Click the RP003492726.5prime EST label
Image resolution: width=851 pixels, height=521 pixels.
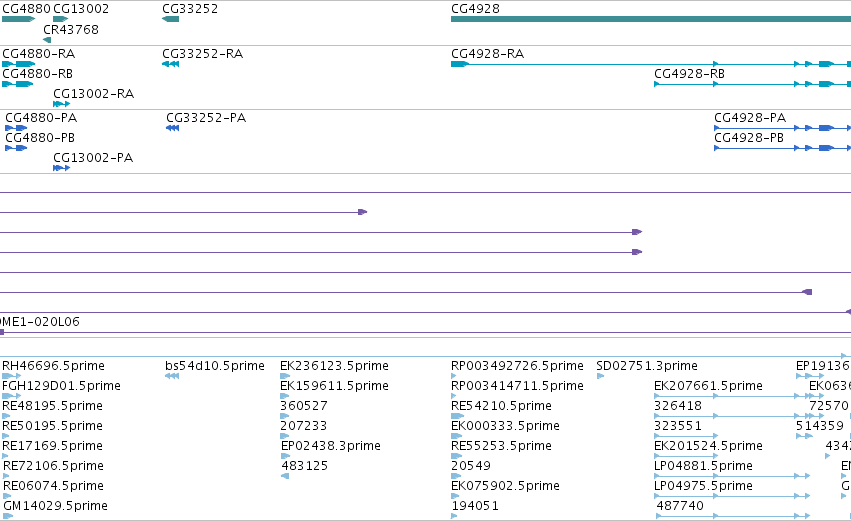pos(517,365)
